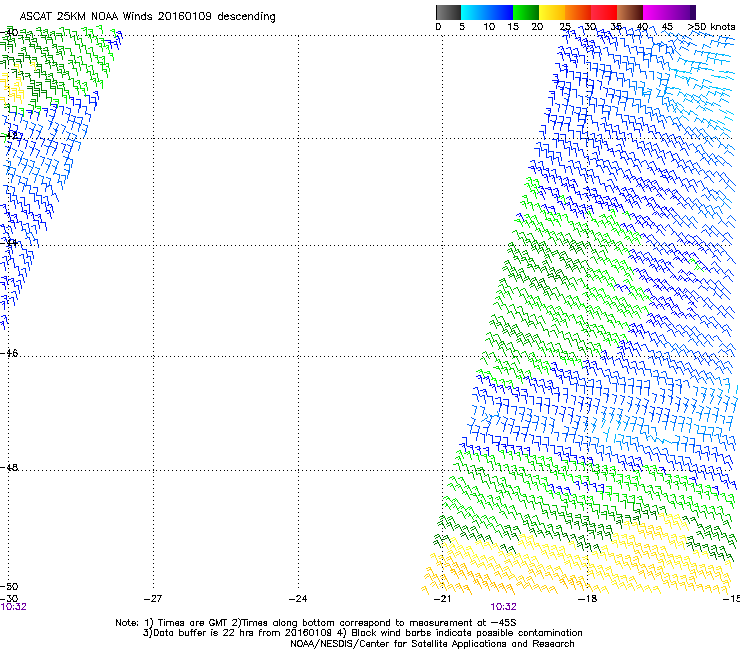Click the '-50' latitude axis label

[x=9, y=587]
